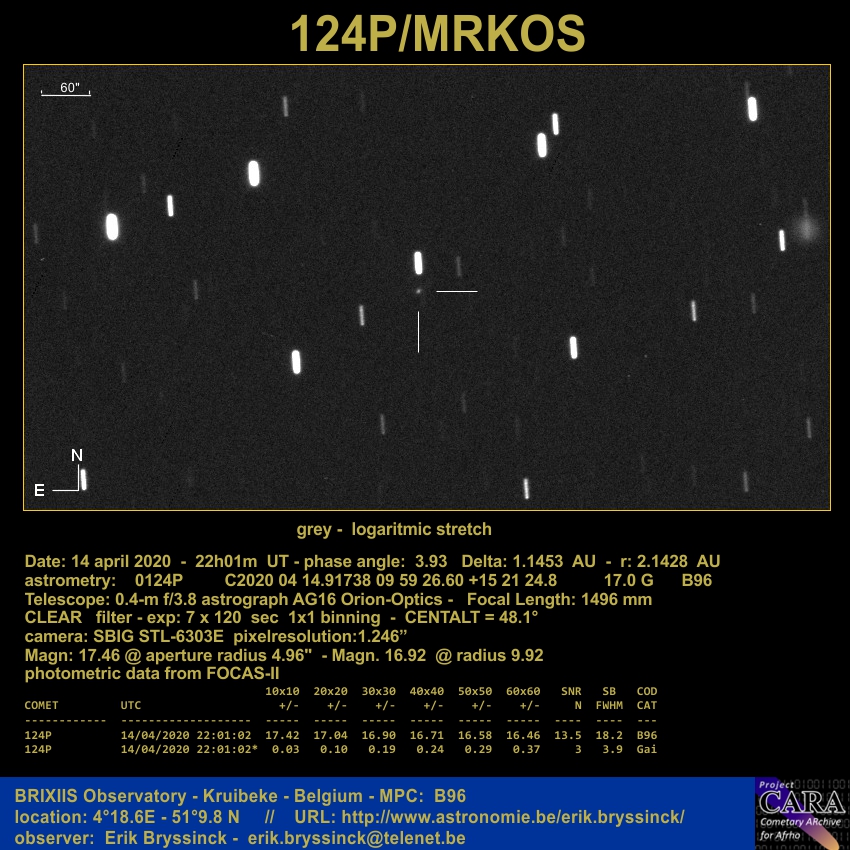This screenshot has width=850, height=850.
Task: Click the erik.bryssinck@telenet.be email address
Action: (x=357, y=838)
